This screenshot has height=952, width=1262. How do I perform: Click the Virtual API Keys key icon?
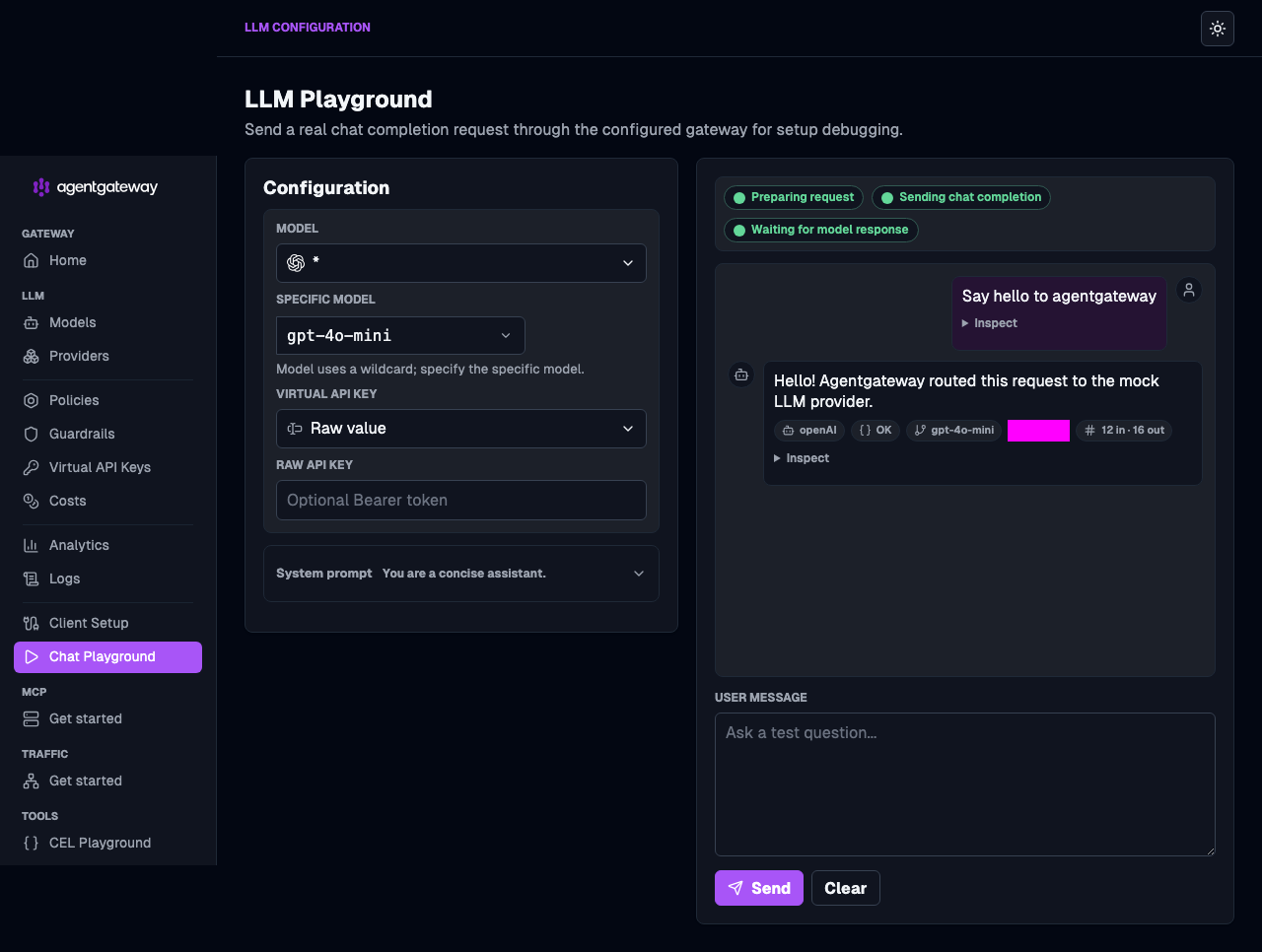click(x=31, y=467)
